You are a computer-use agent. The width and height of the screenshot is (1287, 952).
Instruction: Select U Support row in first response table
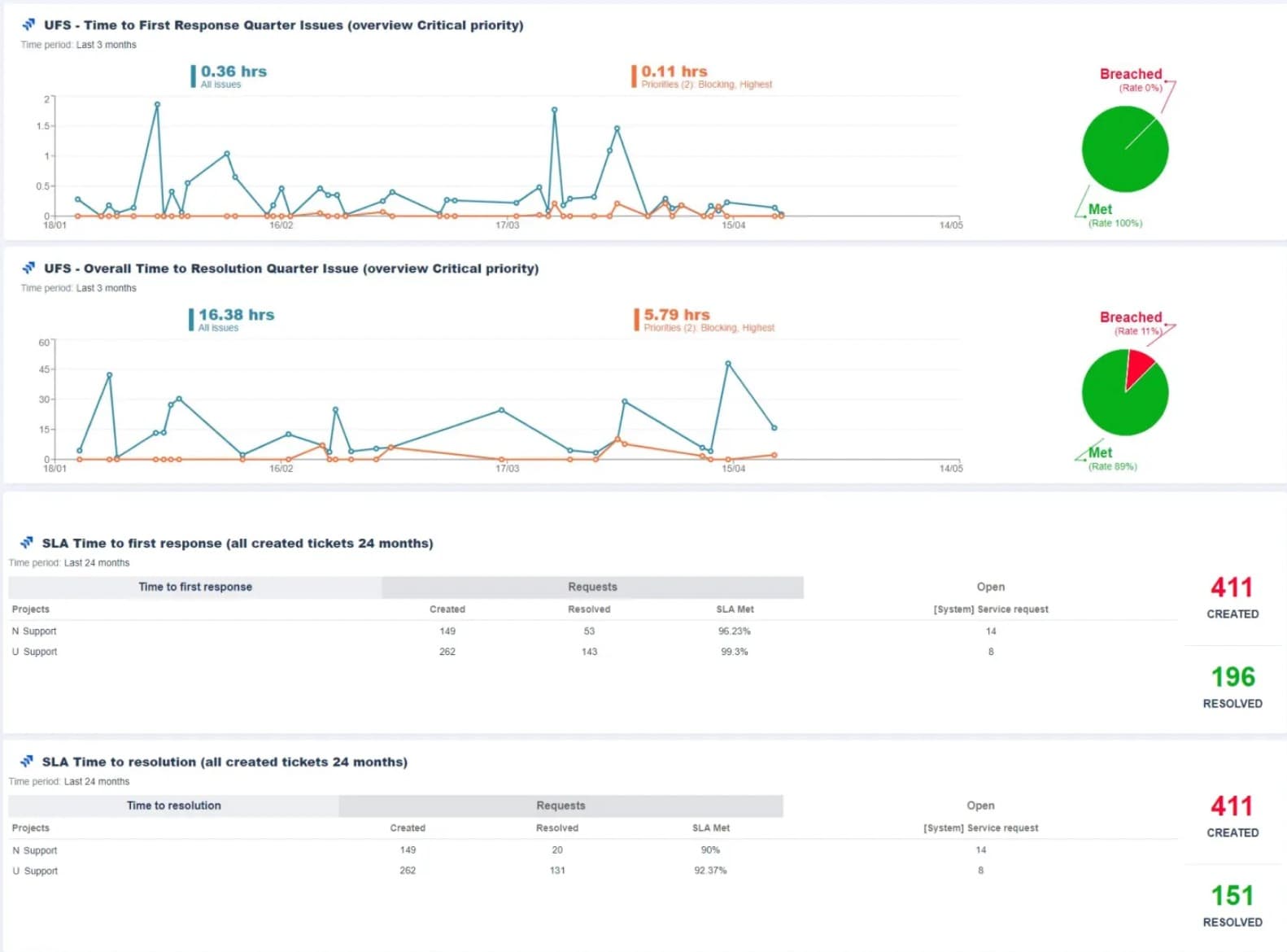(x=593, y=652)
